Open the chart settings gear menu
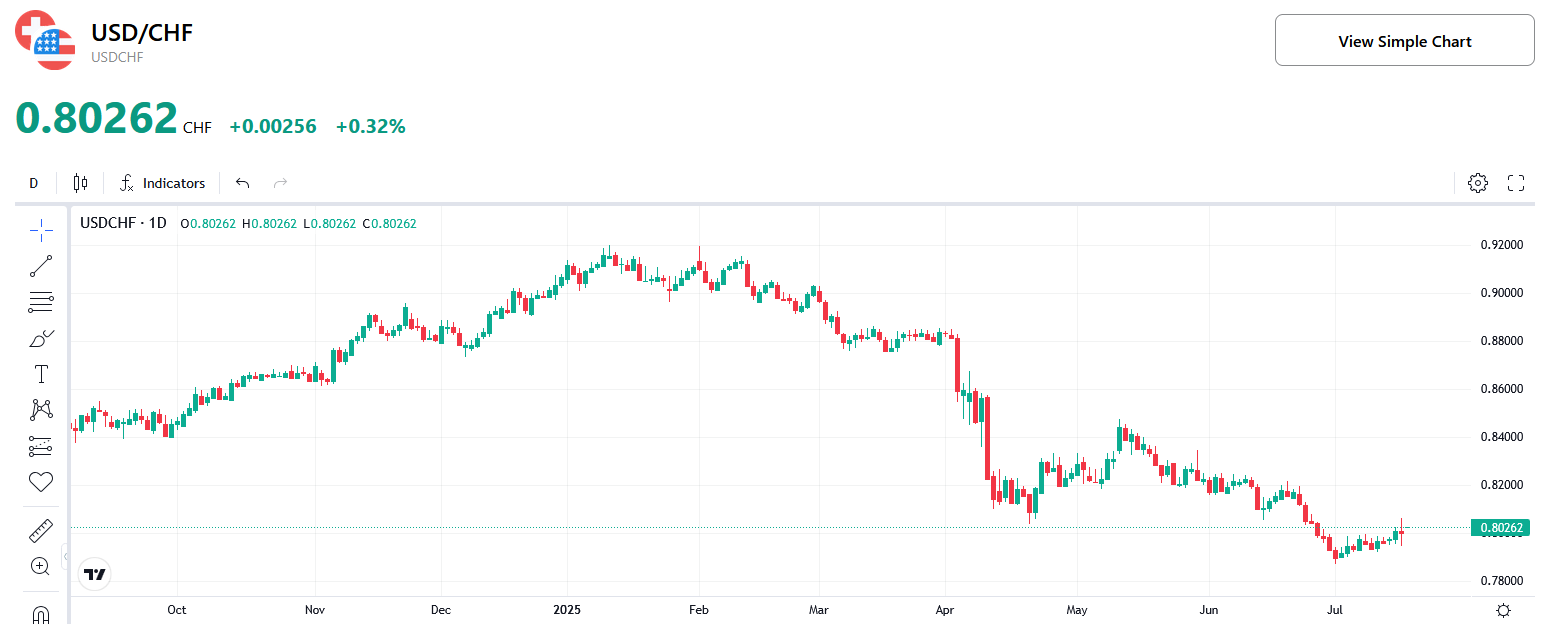Image resolution: width=1547 pixels, height=642 pixels. [x=1478, y=183]
